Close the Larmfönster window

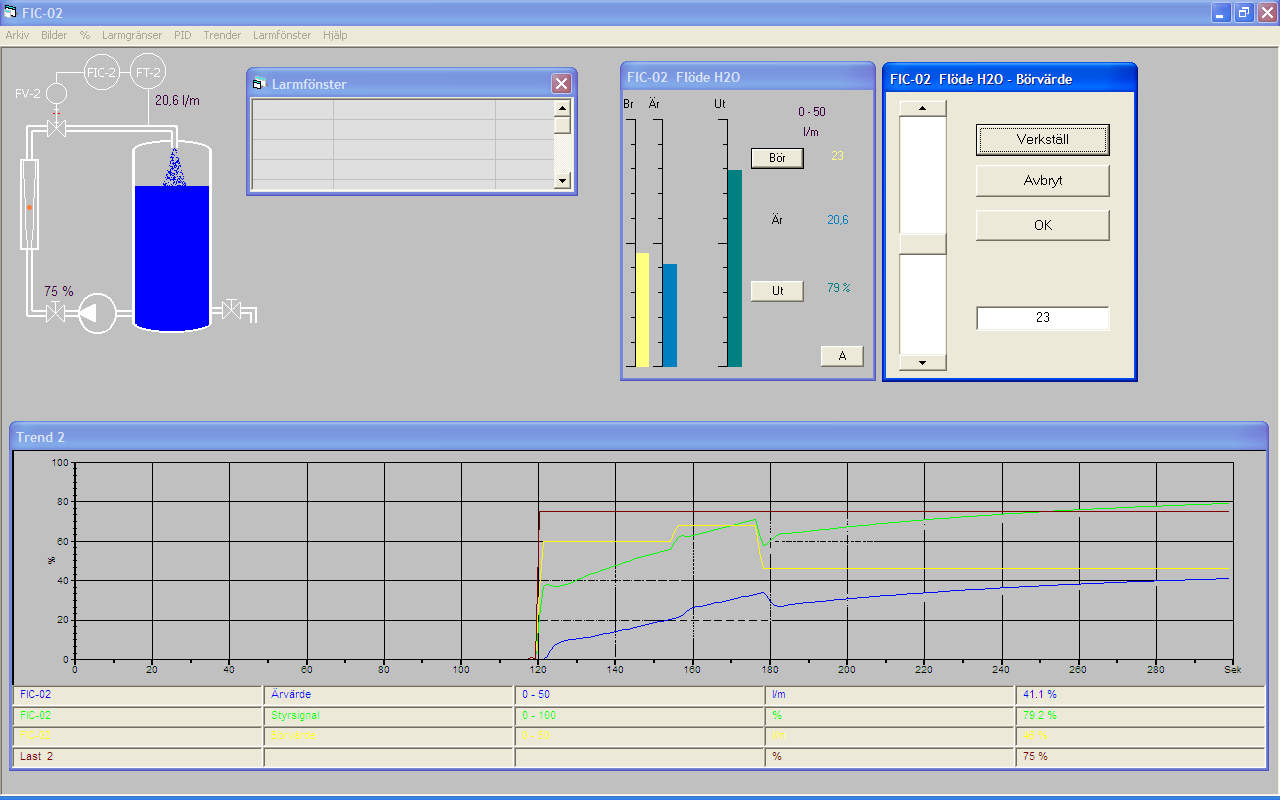point(561,84)
